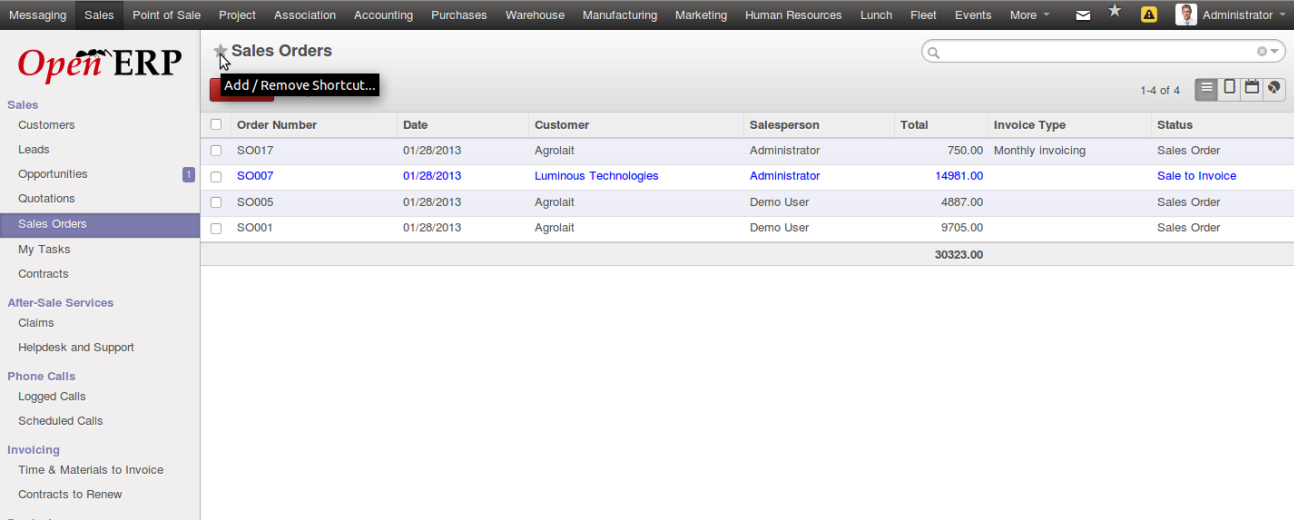Open order SO007
This screenshot has height=520, width=1294.
click(255, 176)
